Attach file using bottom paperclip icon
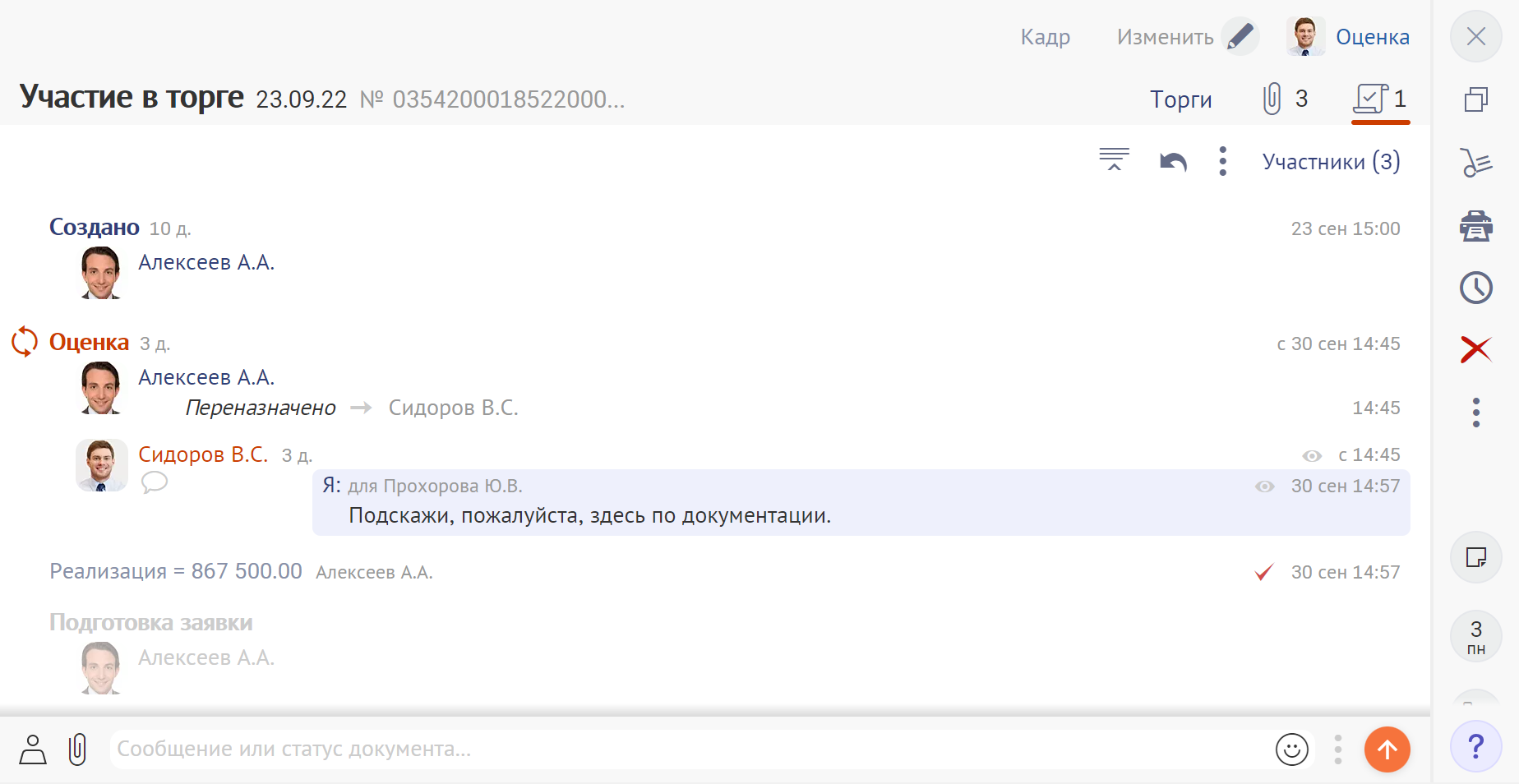The image size is (1519, 784). [77, 749]
